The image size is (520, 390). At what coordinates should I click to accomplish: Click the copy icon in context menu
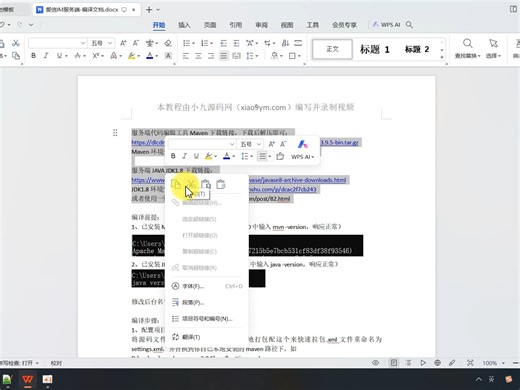pos(176,184)
